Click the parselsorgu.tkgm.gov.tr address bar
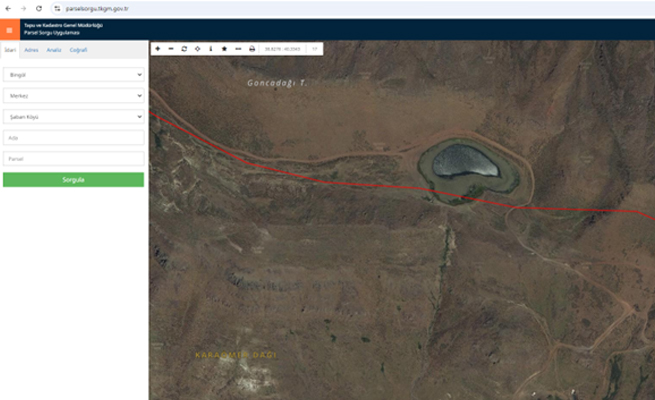This screenshot has width=655, height=400. [x=97, y=8]
